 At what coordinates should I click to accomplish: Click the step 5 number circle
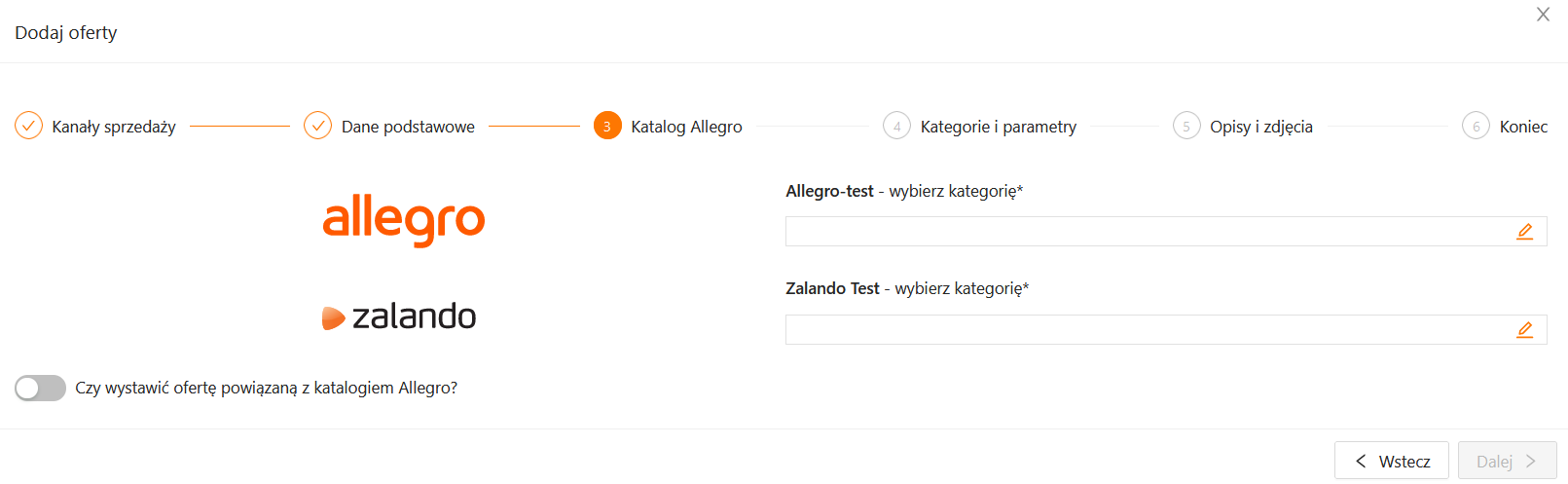(x=1186, y=126)
